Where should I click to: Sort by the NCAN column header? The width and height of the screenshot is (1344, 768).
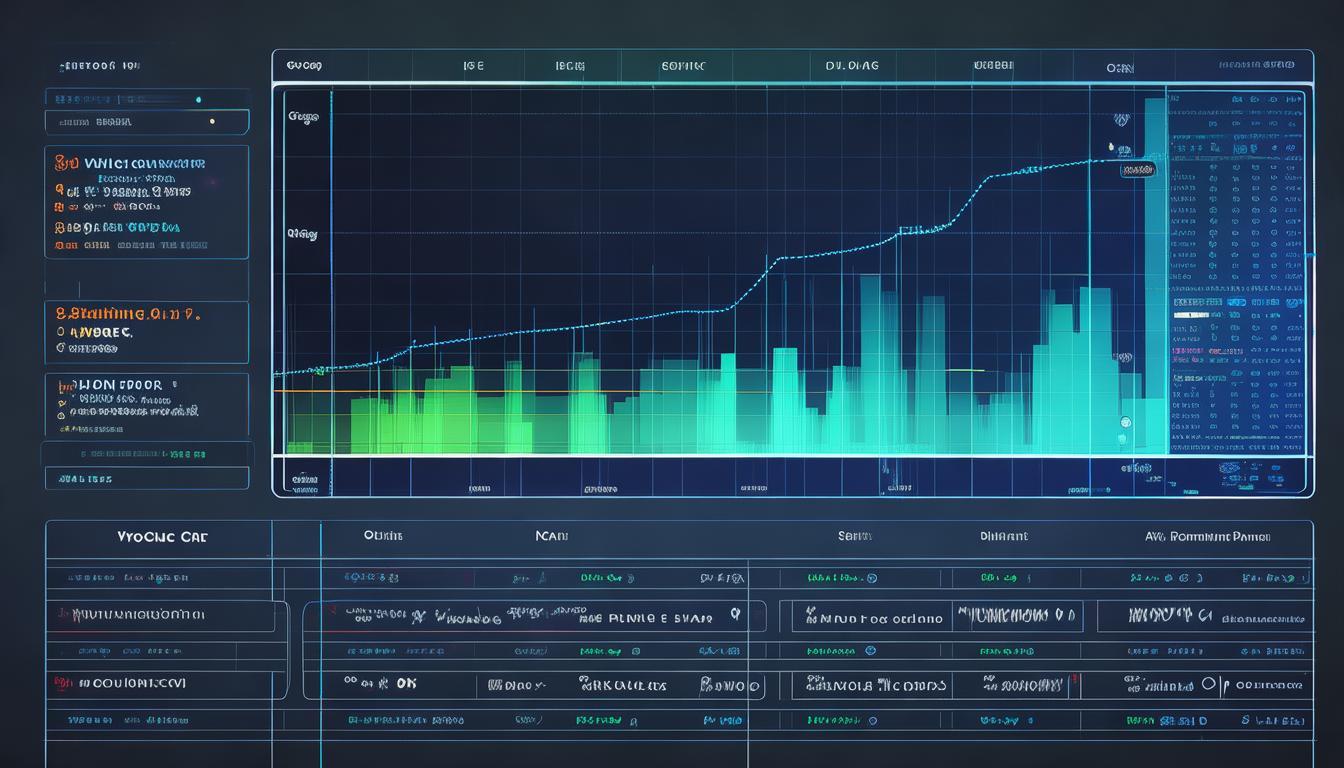pyautogui.click(x=551, y=537)
